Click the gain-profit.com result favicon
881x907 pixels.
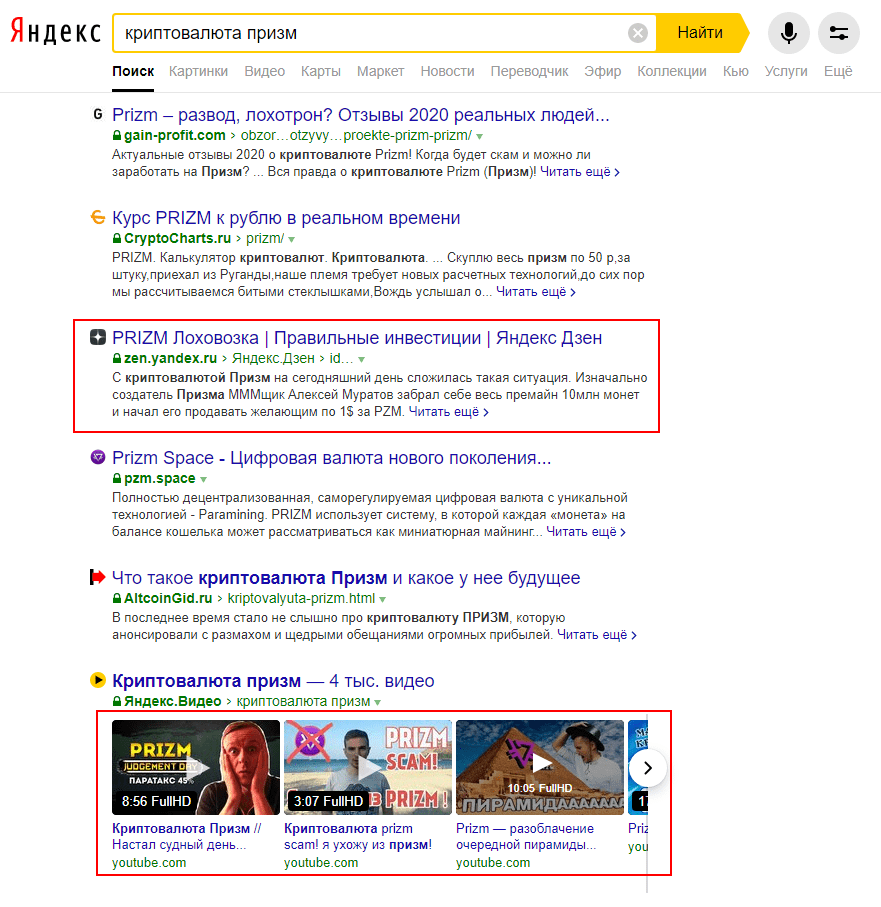point(98,114)
